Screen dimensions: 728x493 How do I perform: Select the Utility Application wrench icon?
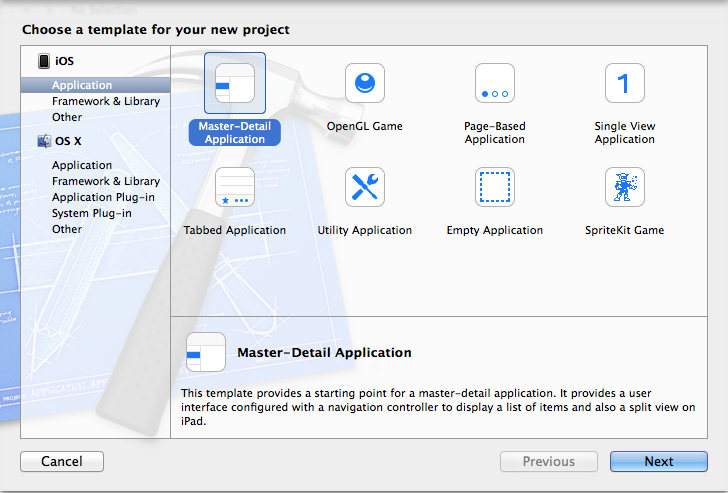[x=365, y=187]
